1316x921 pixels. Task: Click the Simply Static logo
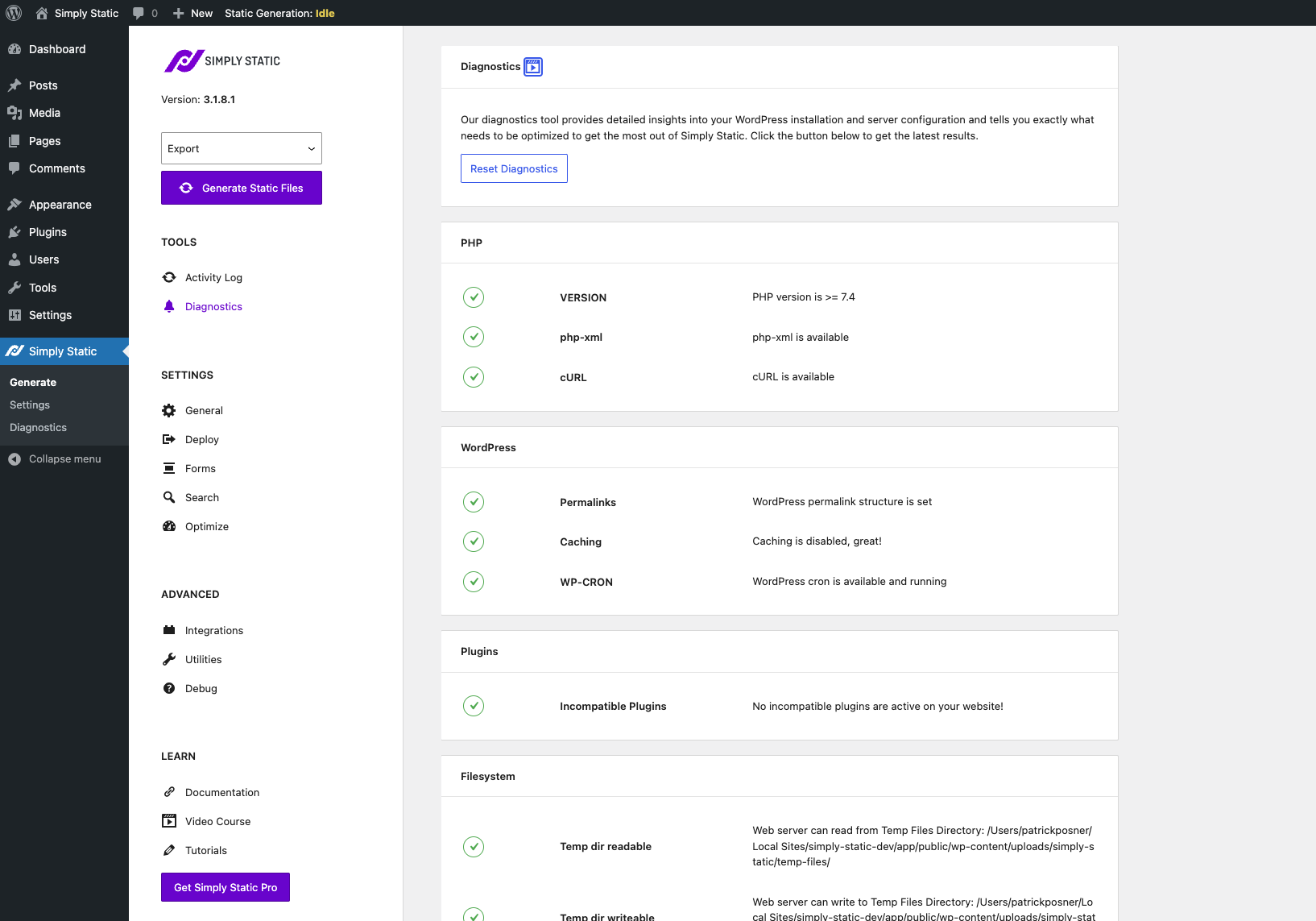(x=222, y=60)
